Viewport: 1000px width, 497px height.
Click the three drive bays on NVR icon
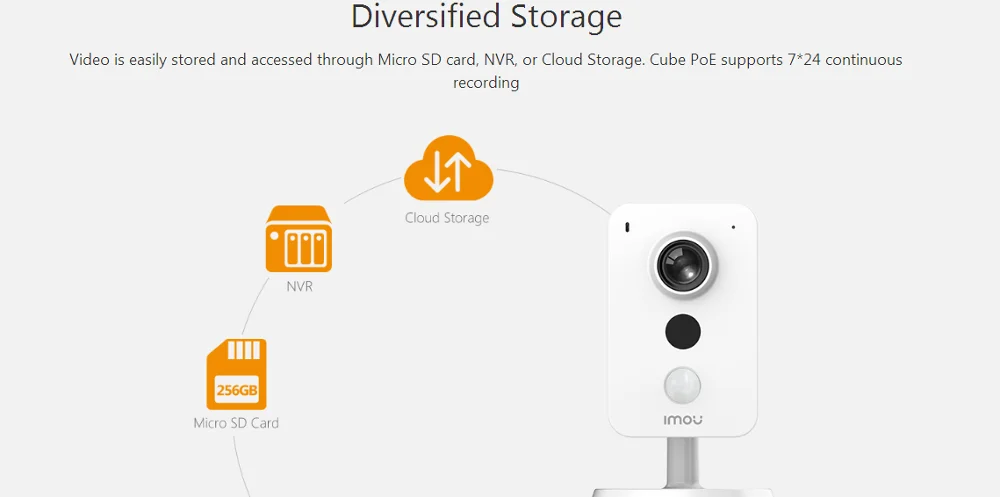tap(305, 249)
